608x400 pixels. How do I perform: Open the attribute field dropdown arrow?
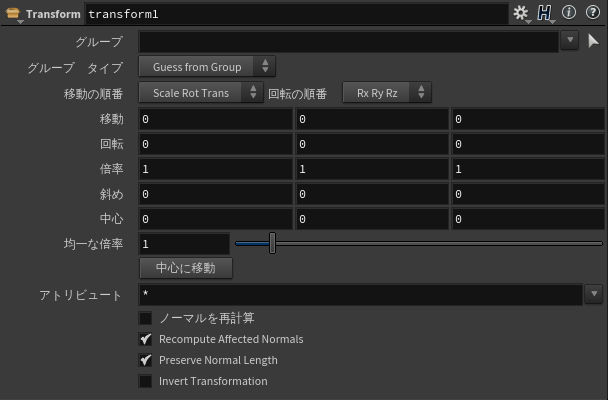593,294
